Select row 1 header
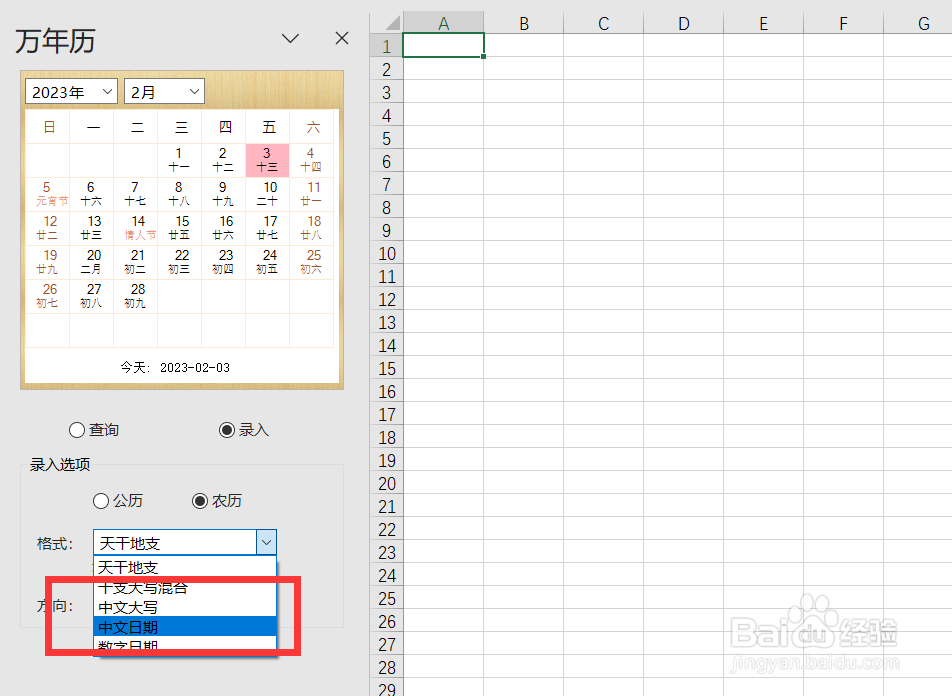This screenshot has height=696, width=952. tap(387, 46)
